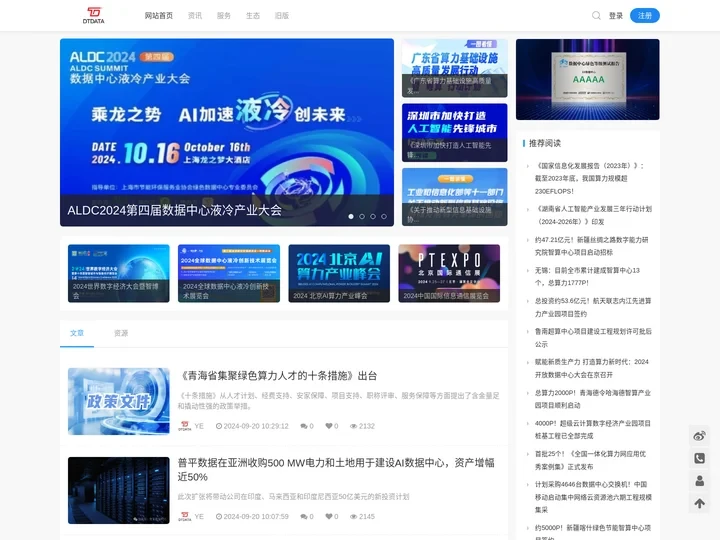This screenshot has height=540, width=720.
Task: Open recommended 总算力2000P 青海德令哈 link
Action: (593, 399)
